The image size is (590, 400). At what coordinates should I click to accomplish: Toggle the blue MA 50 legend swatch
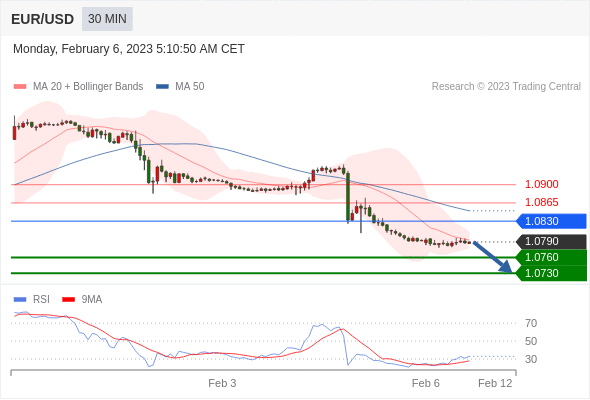coord(162,87)
